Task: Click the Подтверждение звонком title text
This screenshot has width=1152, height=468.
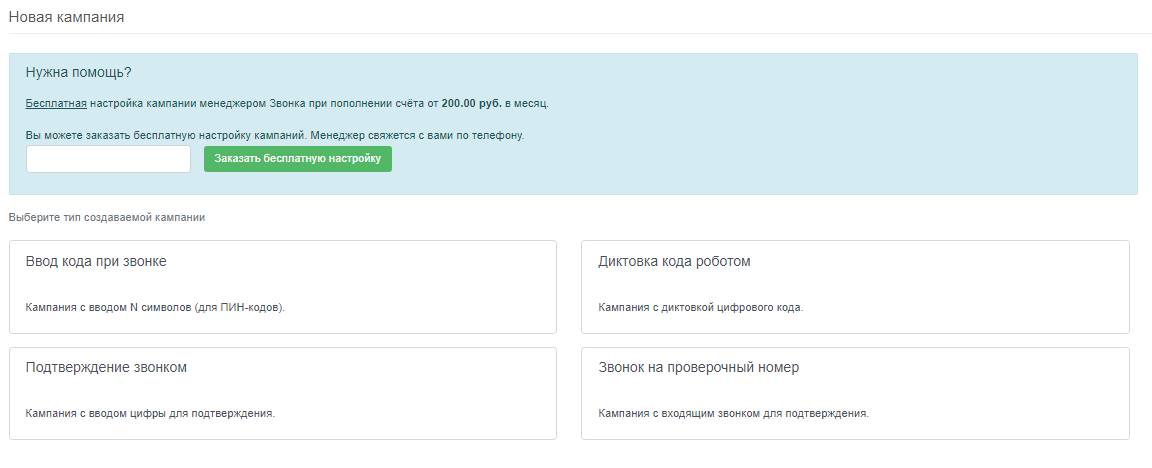Action: (x=107, y=367)
